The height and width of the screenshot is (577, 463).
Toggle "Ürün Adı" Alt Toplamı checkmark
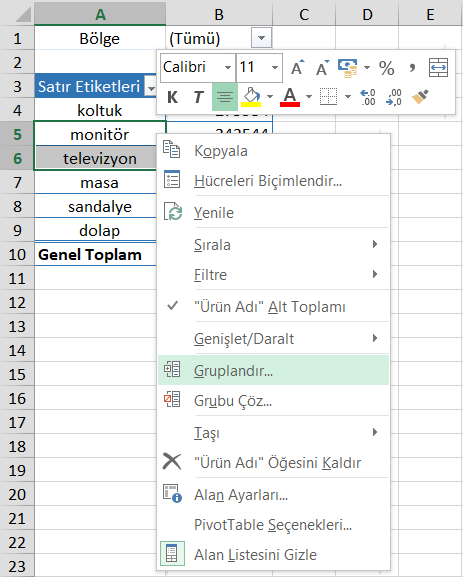(x=273, y=307)
